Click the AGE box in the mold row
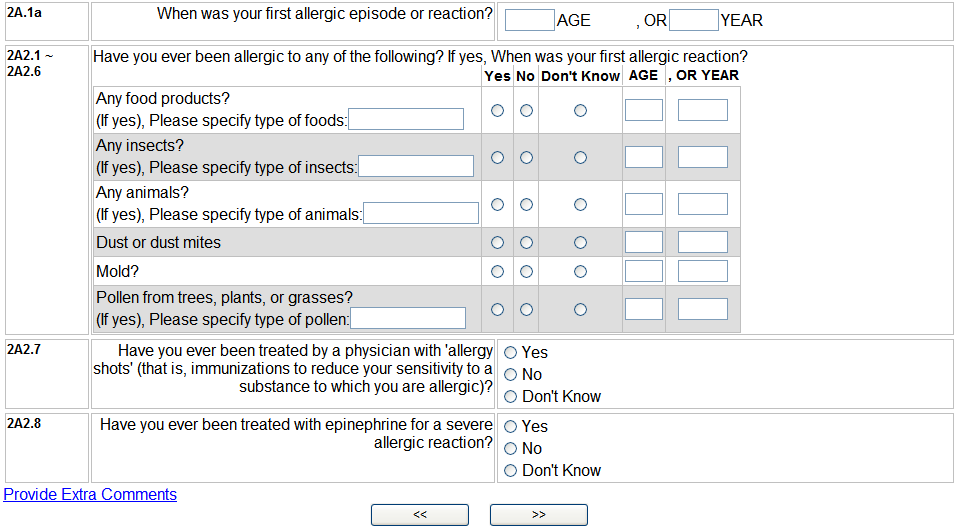 [x=644, y=271]
